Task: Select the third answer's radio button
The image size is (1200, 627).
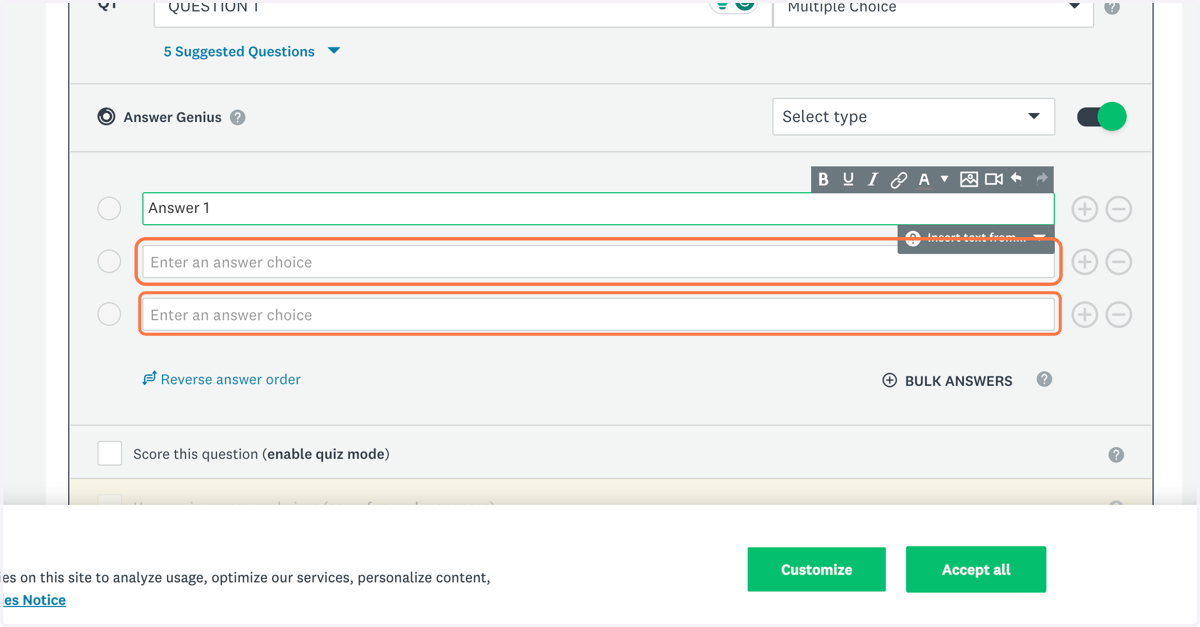Action: [109, 314]
